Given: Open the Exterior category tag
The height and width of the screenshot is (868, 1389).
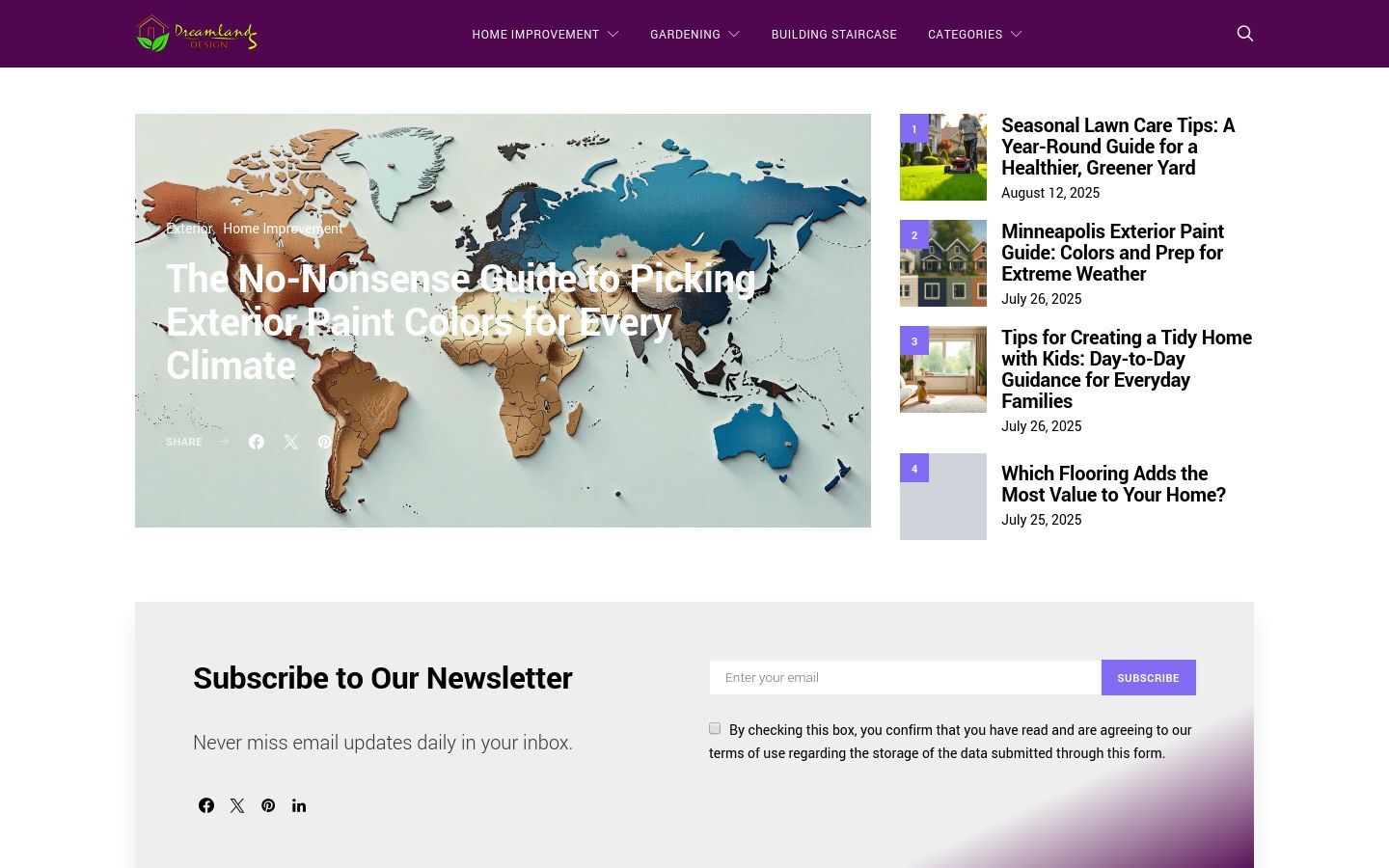Looking at the screenshot, I should [x=188, y=229].
